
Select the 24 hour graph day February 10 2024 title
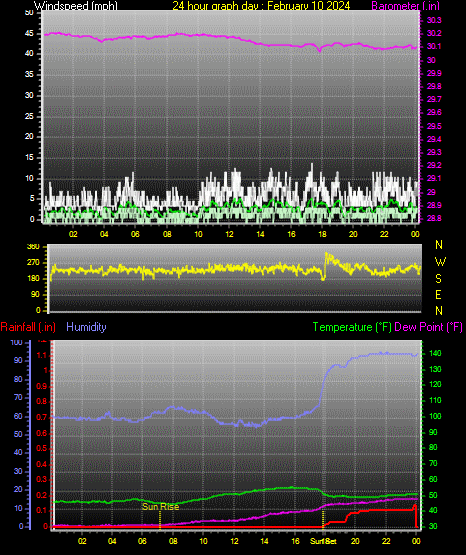[261, 6]
